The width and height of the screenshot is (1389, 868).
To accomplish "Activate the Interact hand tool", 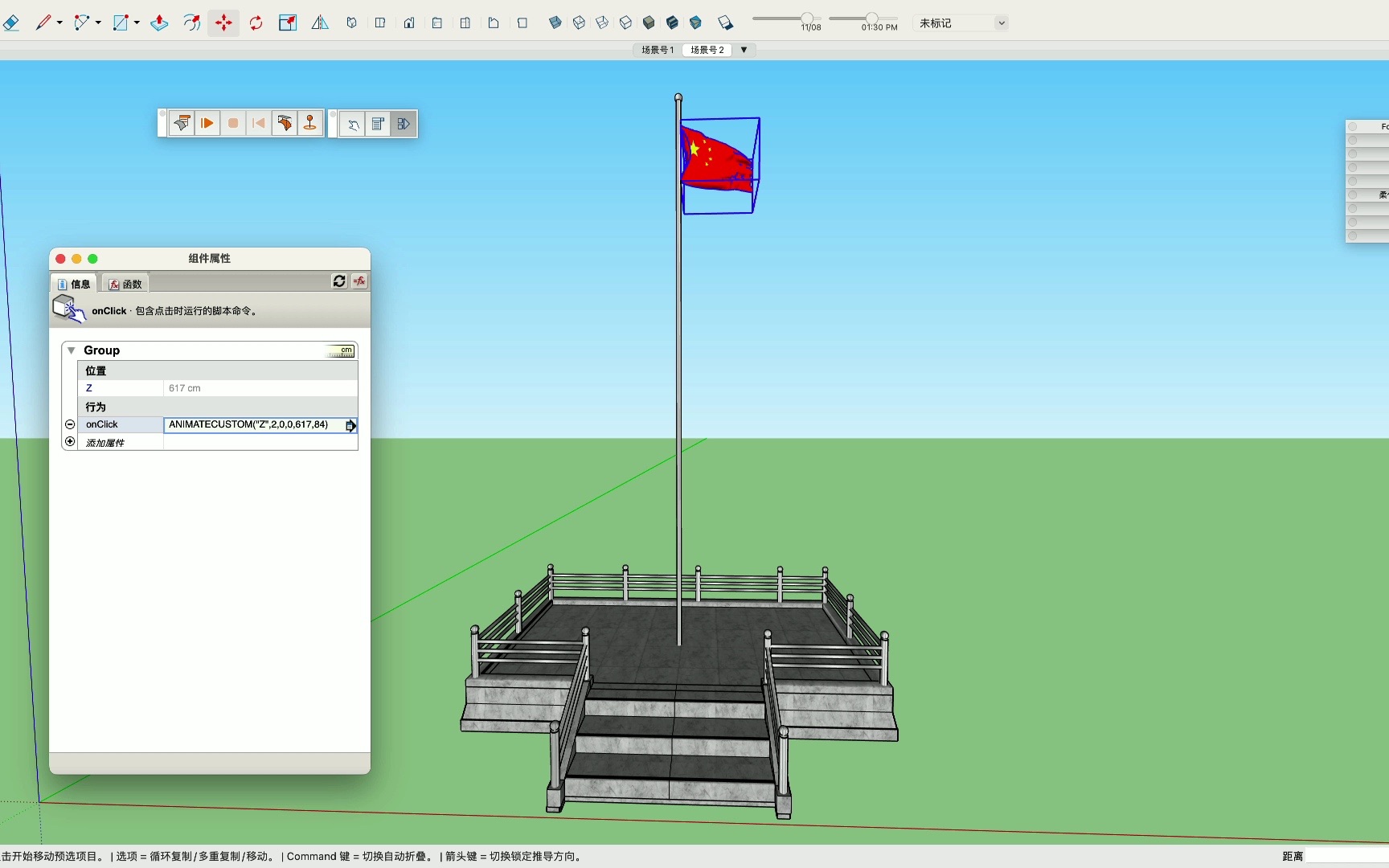I will pyautogui.click(x=353, y=125).
